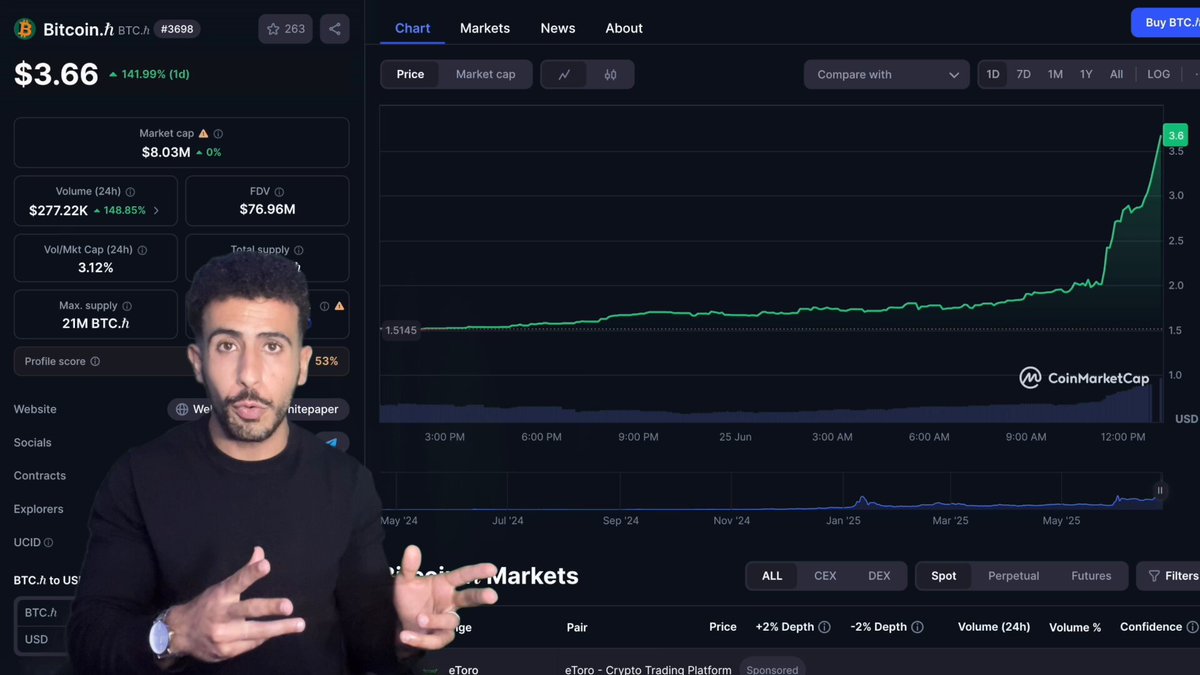The width and height of the screenshot is (1200, 675).
Task: Click the +2% Depth info icon
Action: coord(825,628)
